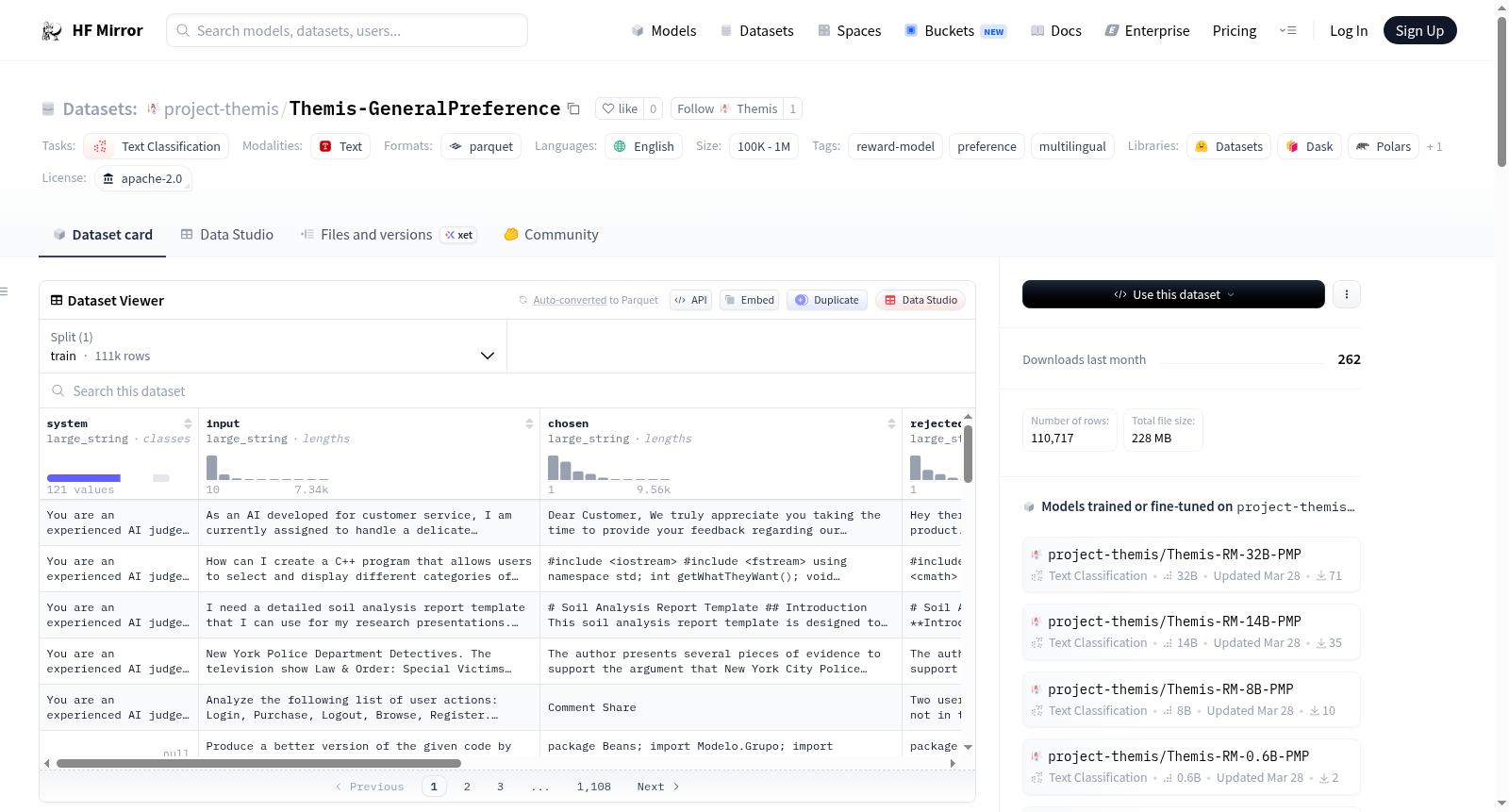Screen dimensions: 1509x812
Task: Focus the Search this dataset field
Action: click(x=507, y=390)
